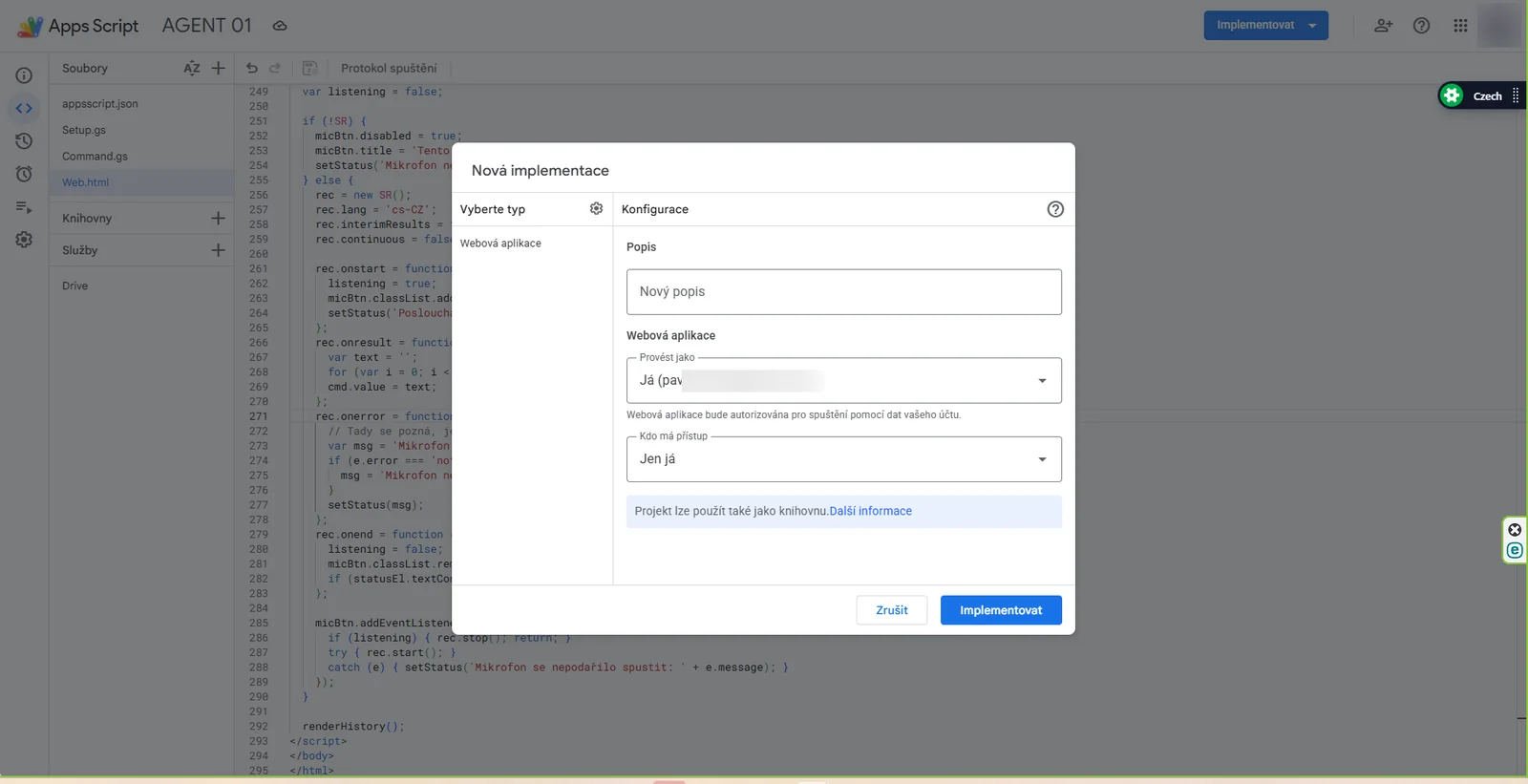Click the Služby section header
1528x784 pixels.
(80, 250)
